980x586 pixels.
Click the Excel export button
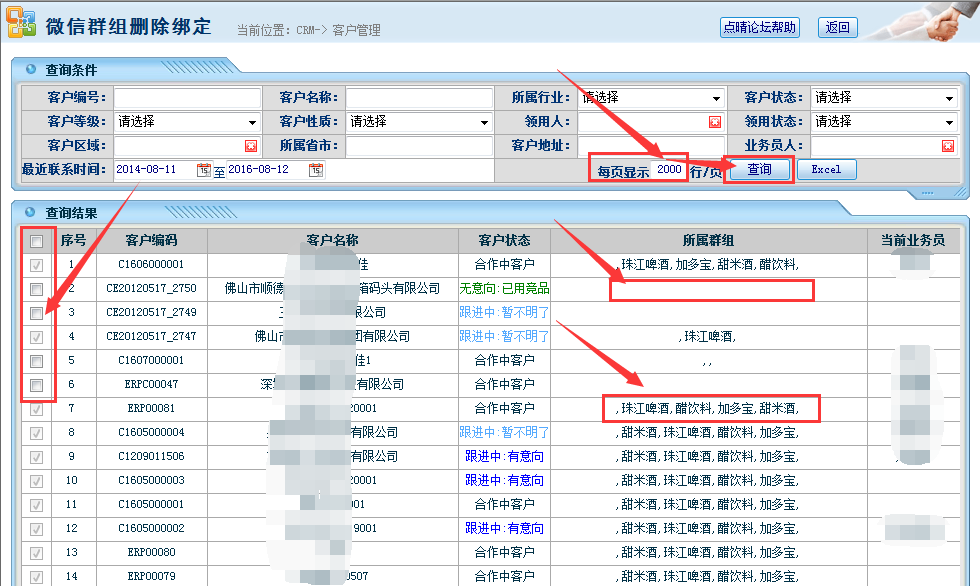(826, 170)
